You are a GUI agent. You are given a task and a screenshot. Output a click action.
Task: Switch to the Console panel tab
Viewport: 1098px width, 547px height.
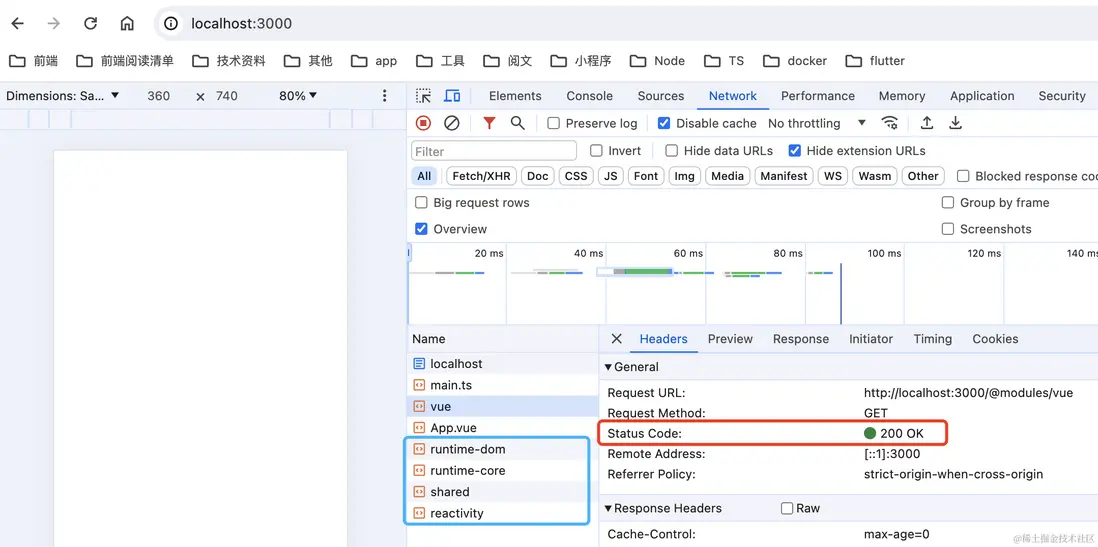(x=590, y=96)
